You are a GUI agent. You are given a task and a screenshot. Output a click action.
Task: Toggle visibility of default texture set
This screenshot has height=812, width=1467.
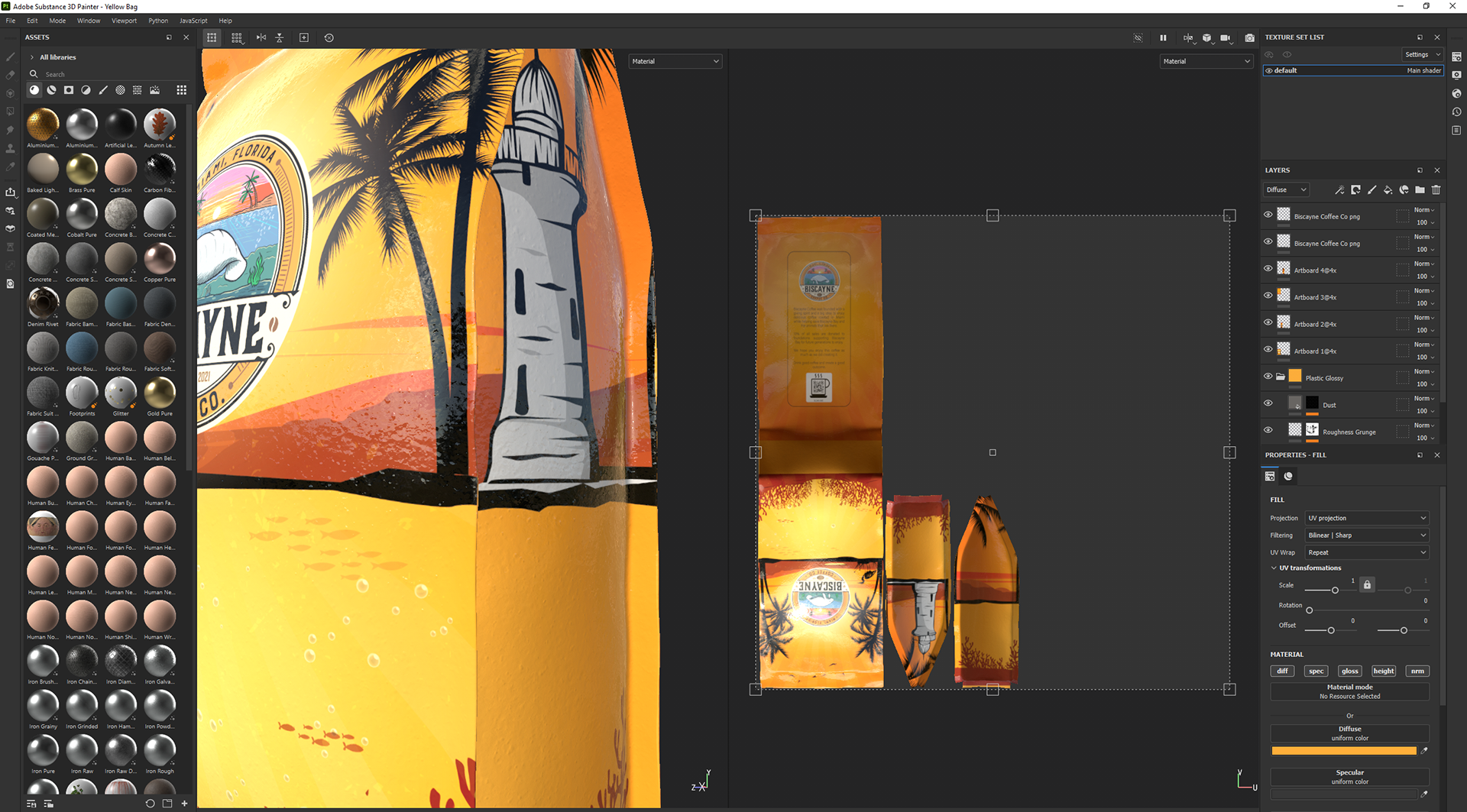pyautogui.click(x=1269, y=70)
